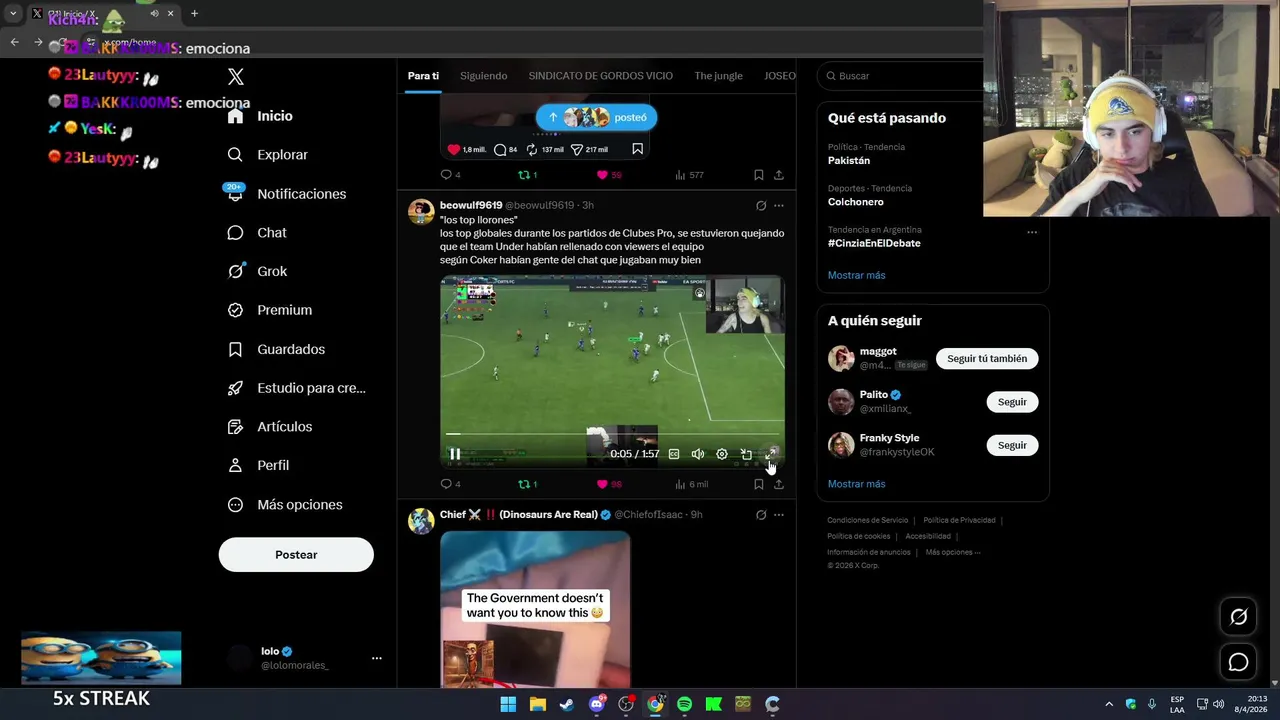This screenshot has width=1280, height=720.
Task: Open account menu dots next to lolo
Action: [x=377, y=658]
